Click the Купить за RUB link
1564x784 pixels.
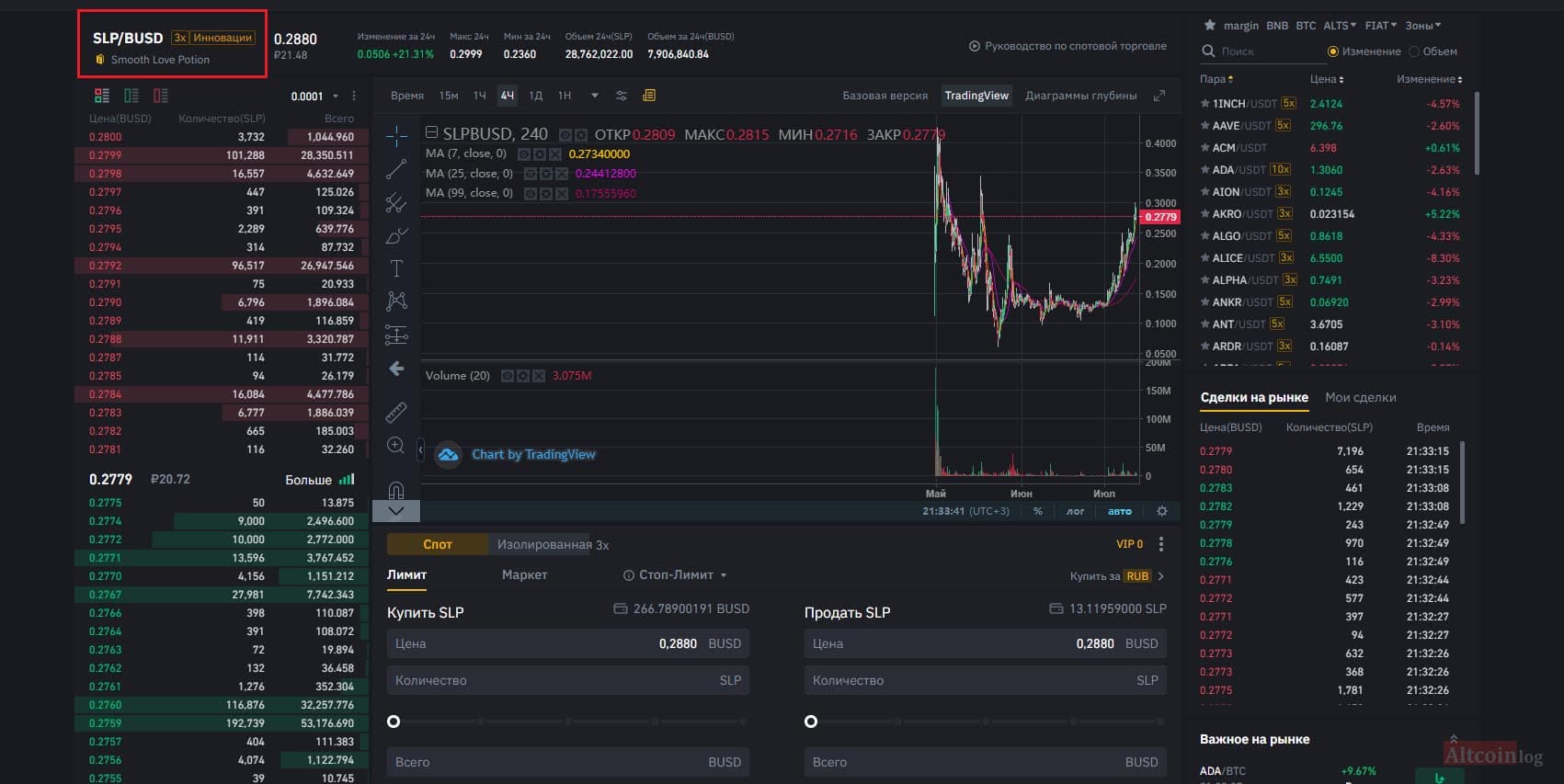1117,576
